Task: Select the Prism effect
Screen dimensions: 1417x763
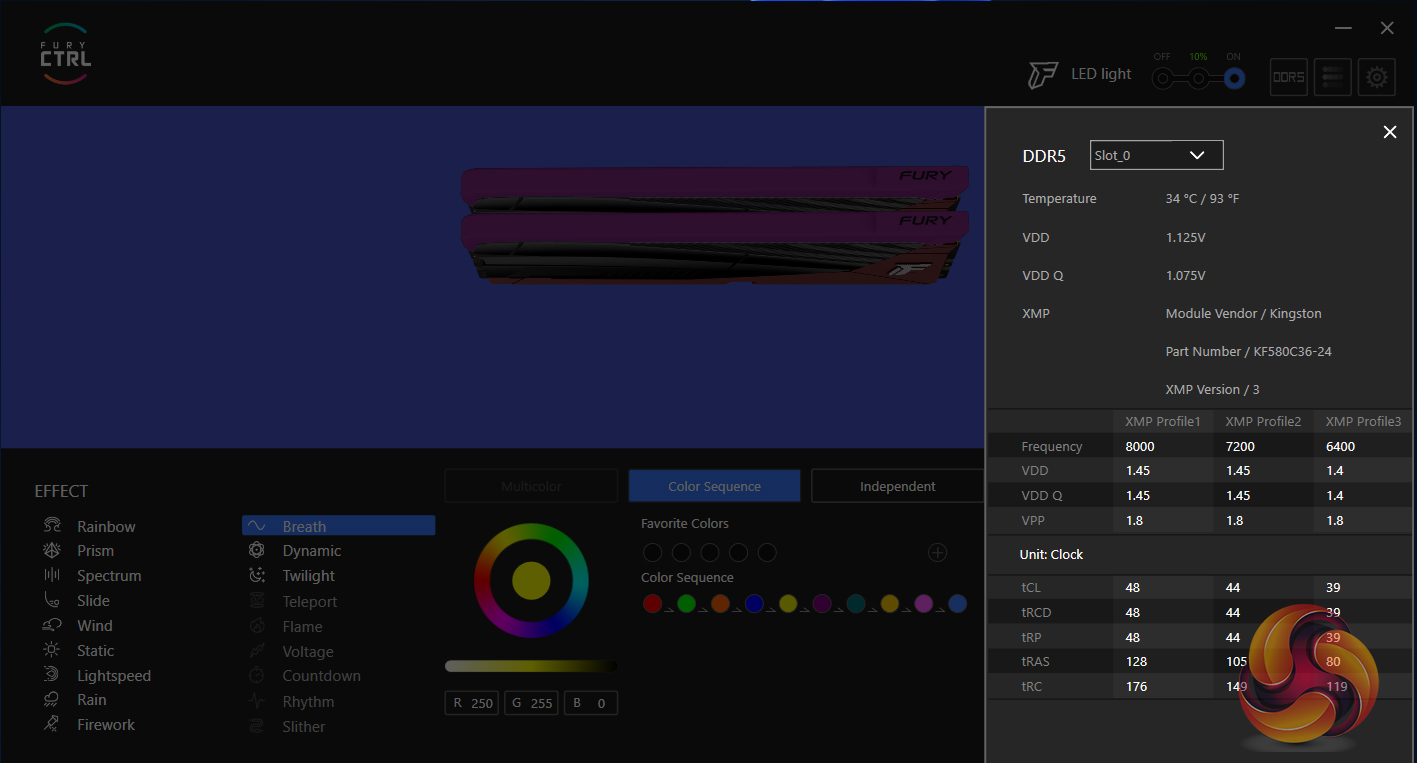Action: point(95,551)
